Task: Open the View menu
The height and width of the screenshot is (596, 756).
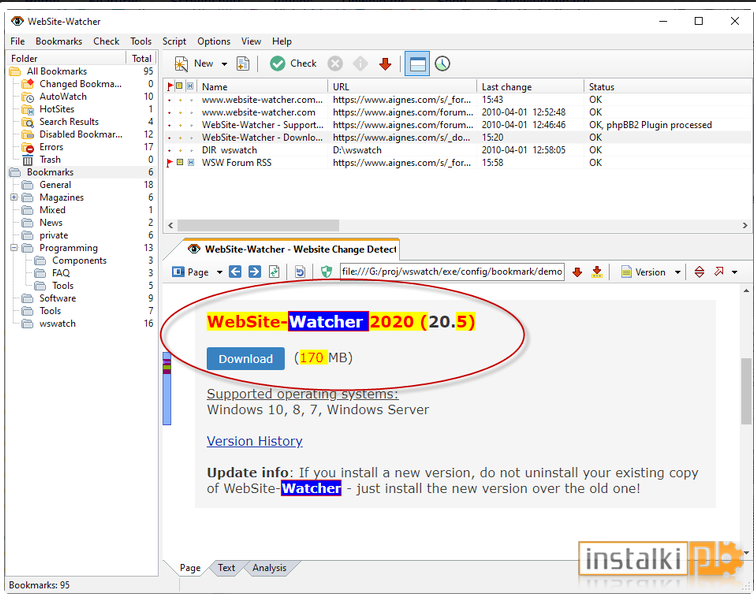Action: point(251,41)
